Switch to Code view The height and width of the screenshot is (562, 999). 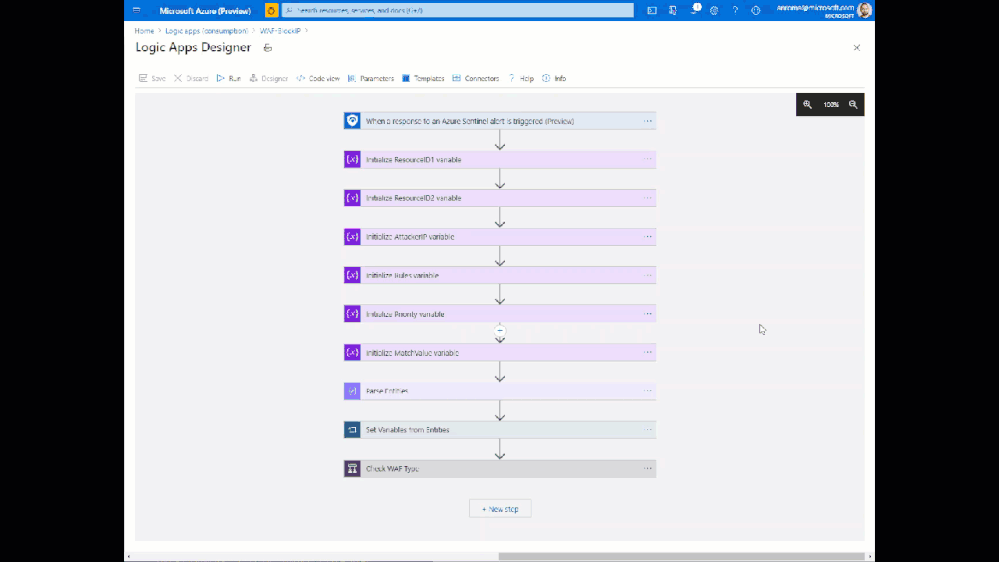(x=318, y=78)
